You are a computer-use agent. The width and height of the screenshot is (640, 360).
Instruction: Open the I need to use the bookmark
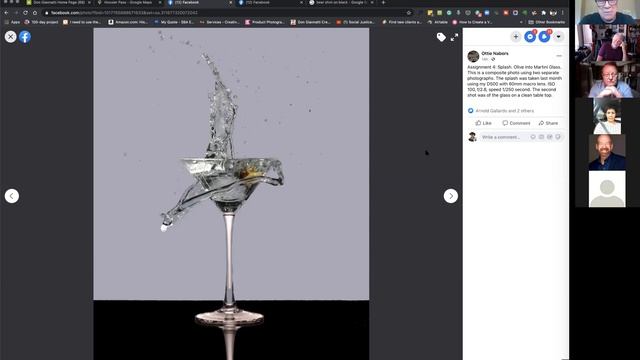tap(82, 22)
